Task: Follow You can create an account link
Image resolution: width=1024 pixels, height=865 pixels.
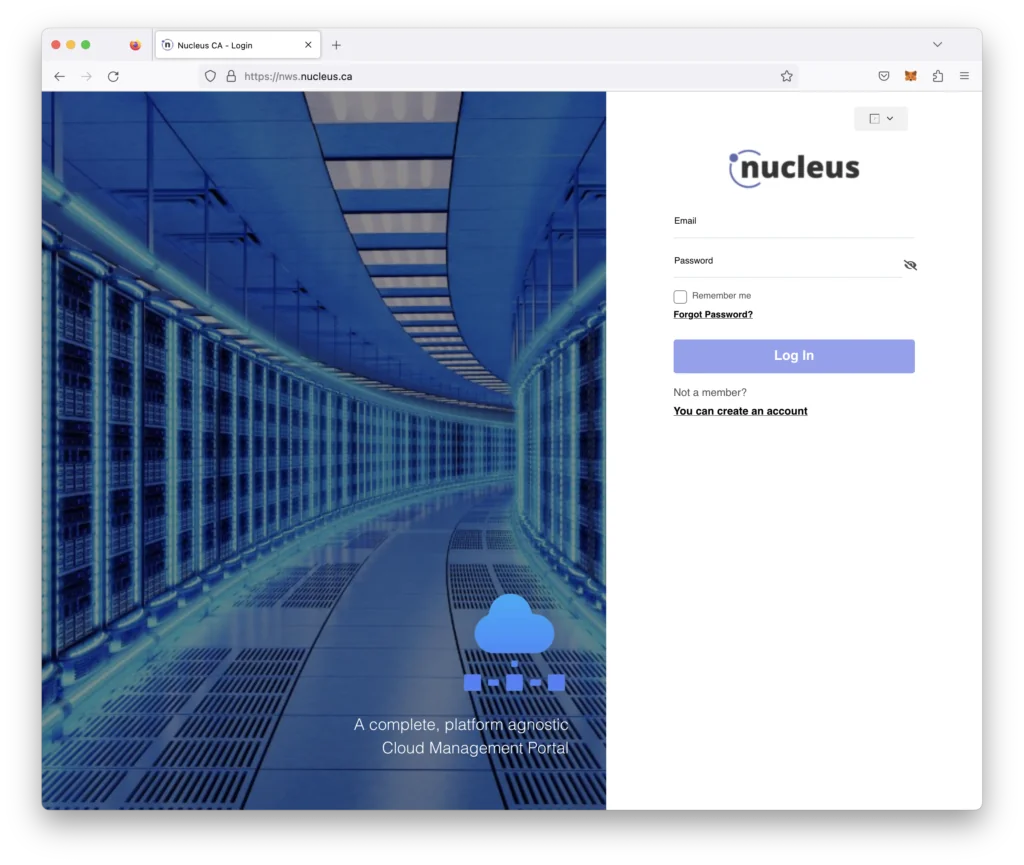Action: pos(740,411)
